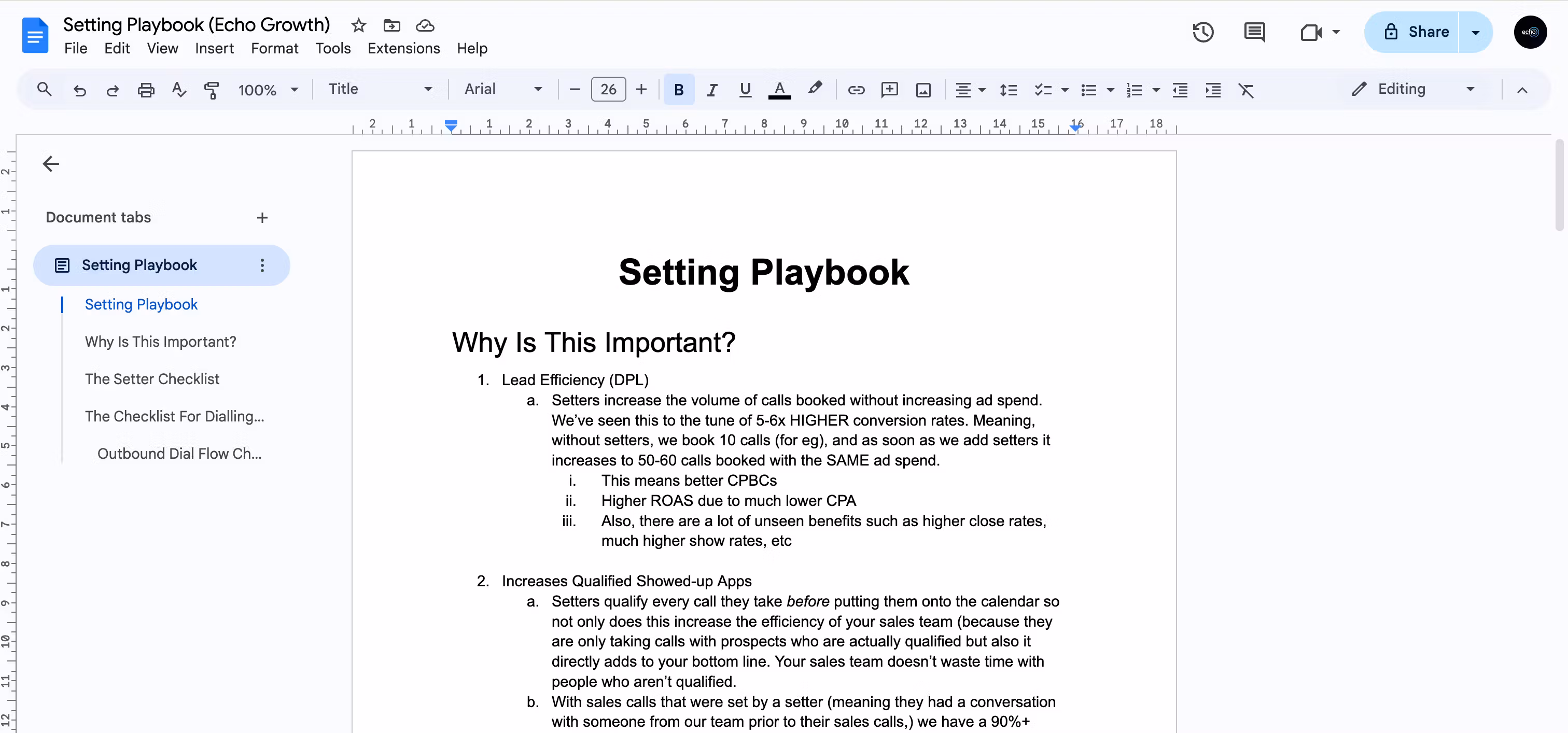This screenshot has height=733, width=1568.
Task: Open the Title paragraph style dropdown
Action: click(380, 89)
